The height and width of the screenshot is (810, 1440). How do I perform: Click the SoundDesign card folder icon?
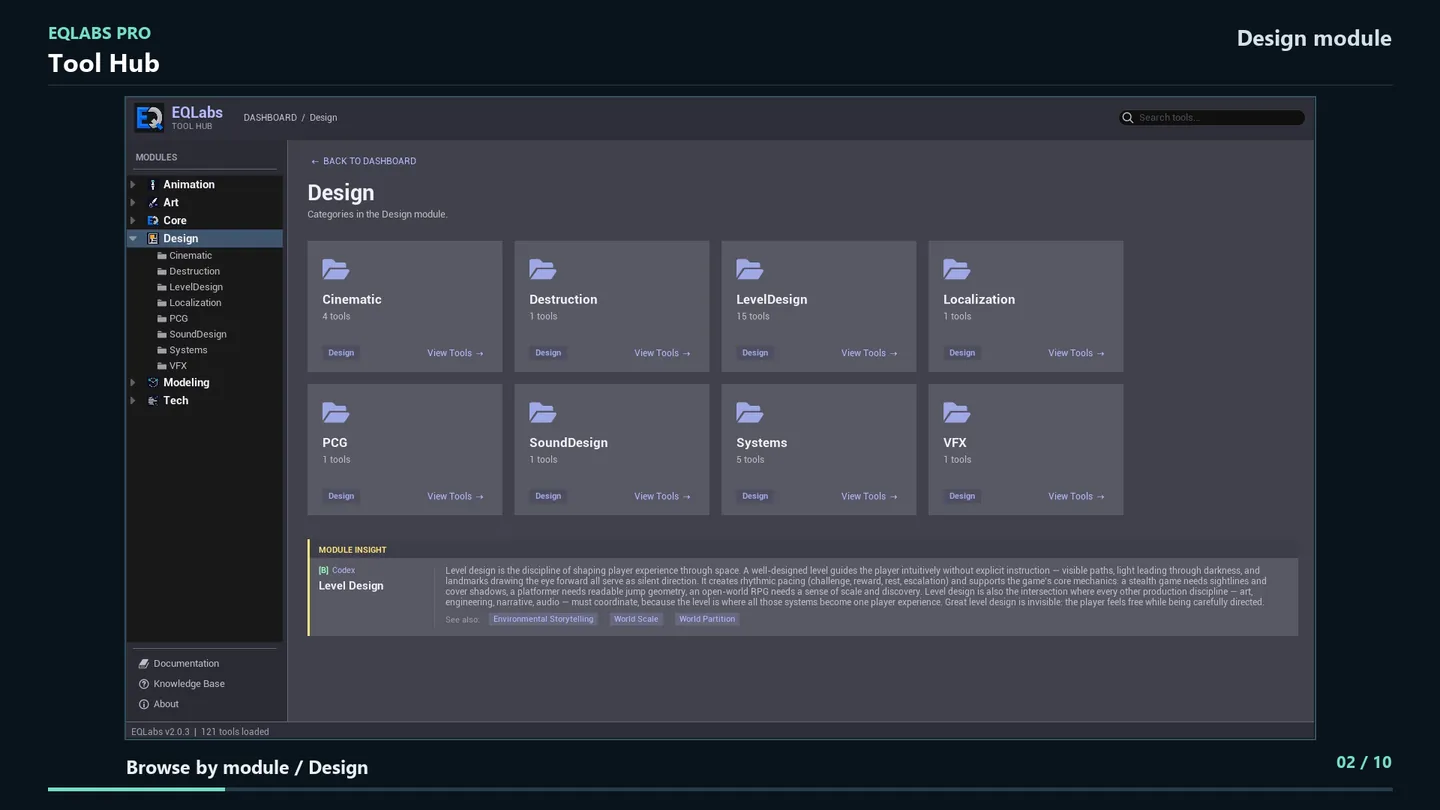(x=543, y=412)
